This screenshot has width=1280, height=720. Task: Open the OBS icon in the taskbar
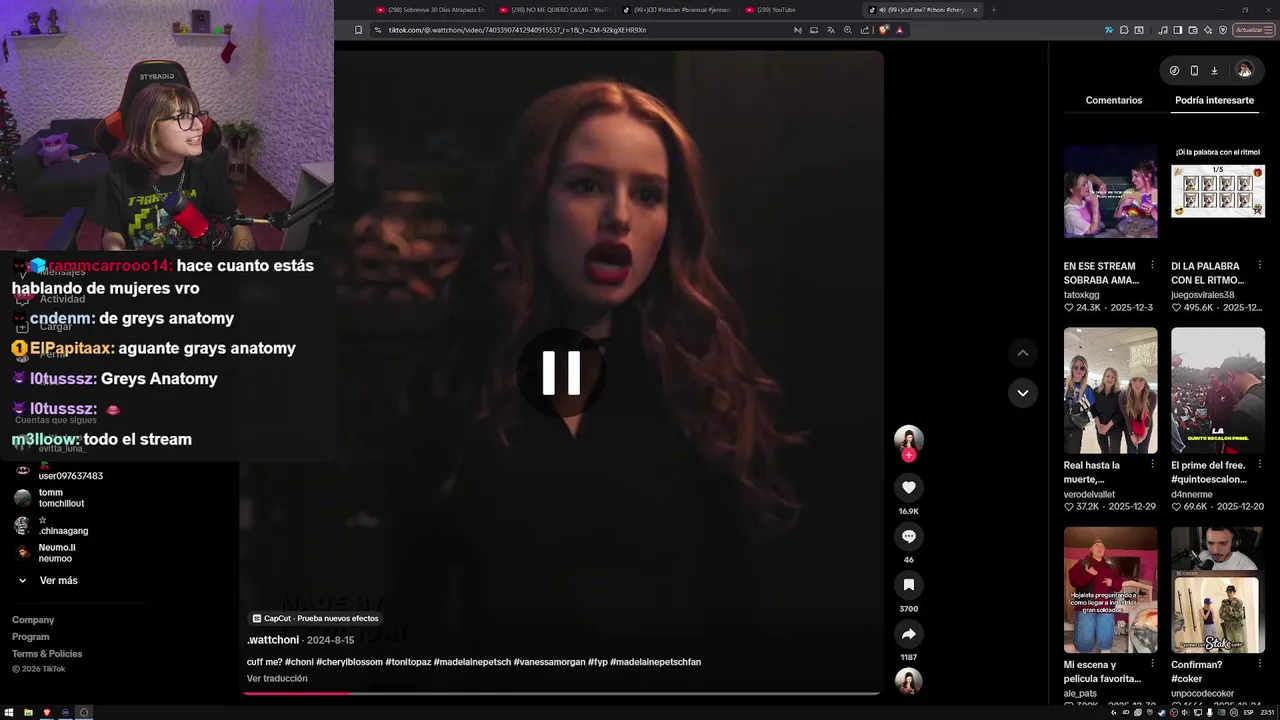(x=84, y=712)
